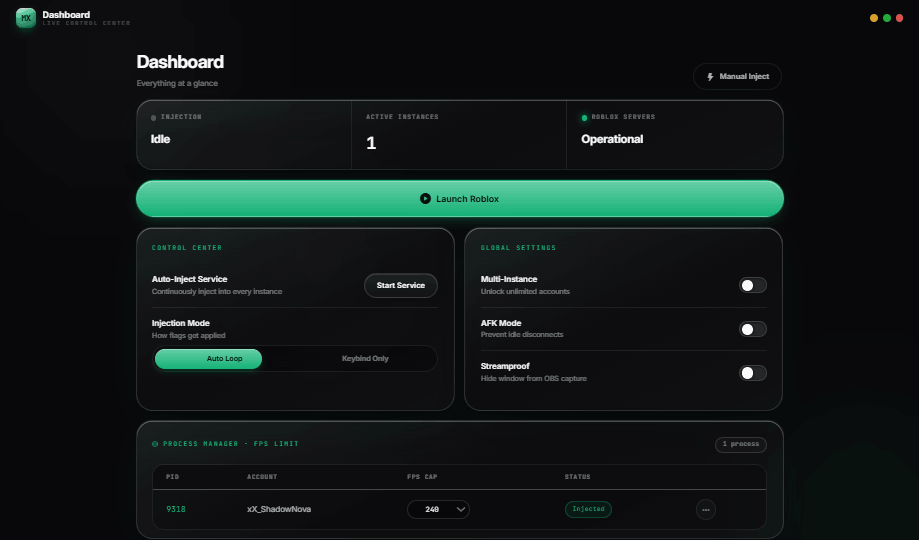The image size is (919, 540).
Task: Open the FPS cap dropdown showing 240
Action: pyautogui.click(x=438, y=510)
